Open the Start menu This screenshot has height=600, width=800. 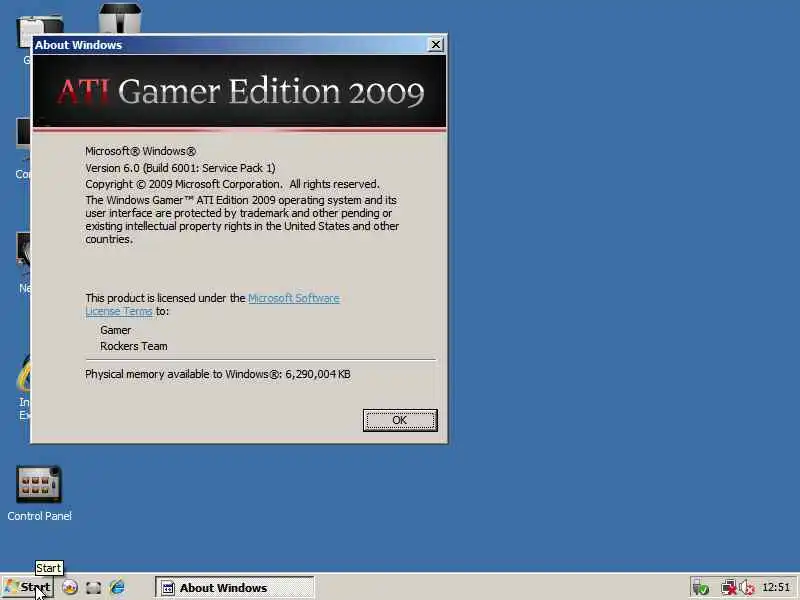coord(28,587)
